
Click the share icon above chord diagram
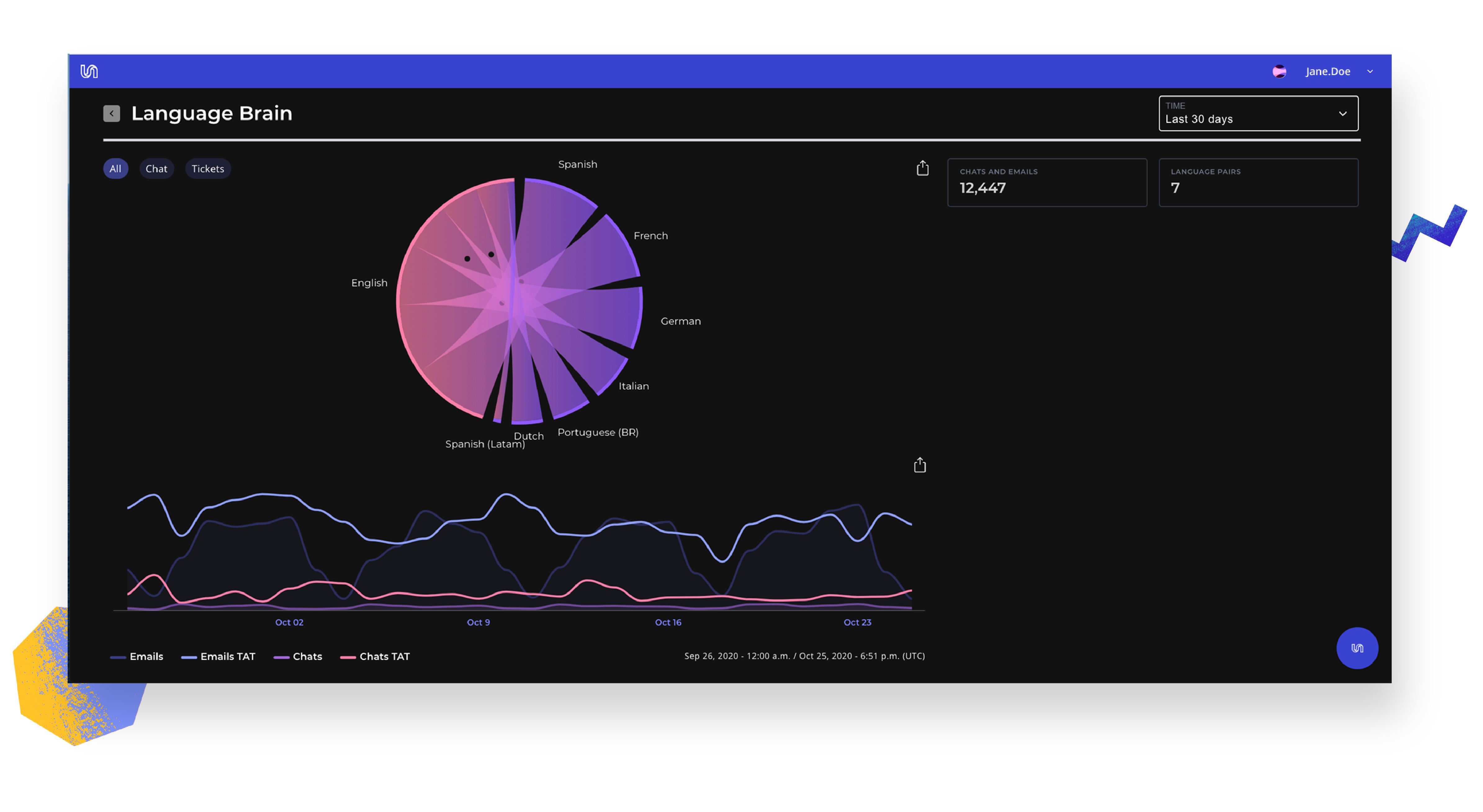click(x=922, y=168)
